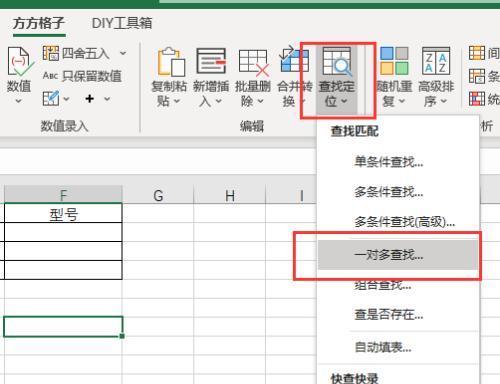Choose 多条件查找 from the menu

(x=398, y=192)
